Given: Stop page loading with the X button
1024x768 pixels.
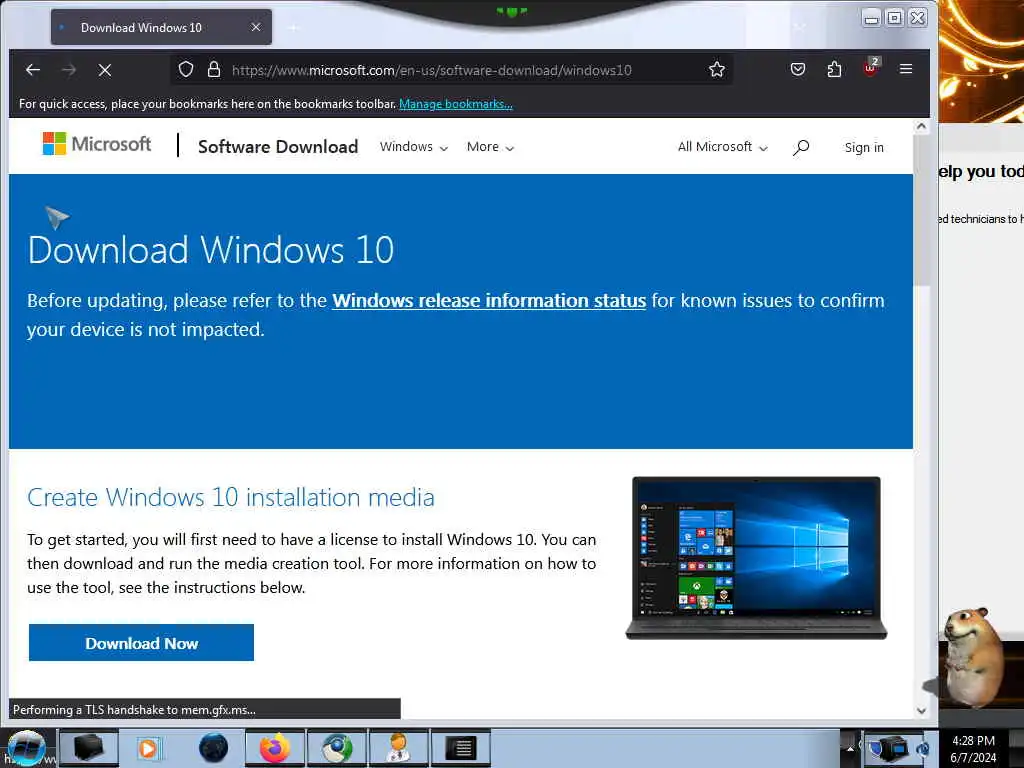Looking at the screenshot, I should 104,69.
